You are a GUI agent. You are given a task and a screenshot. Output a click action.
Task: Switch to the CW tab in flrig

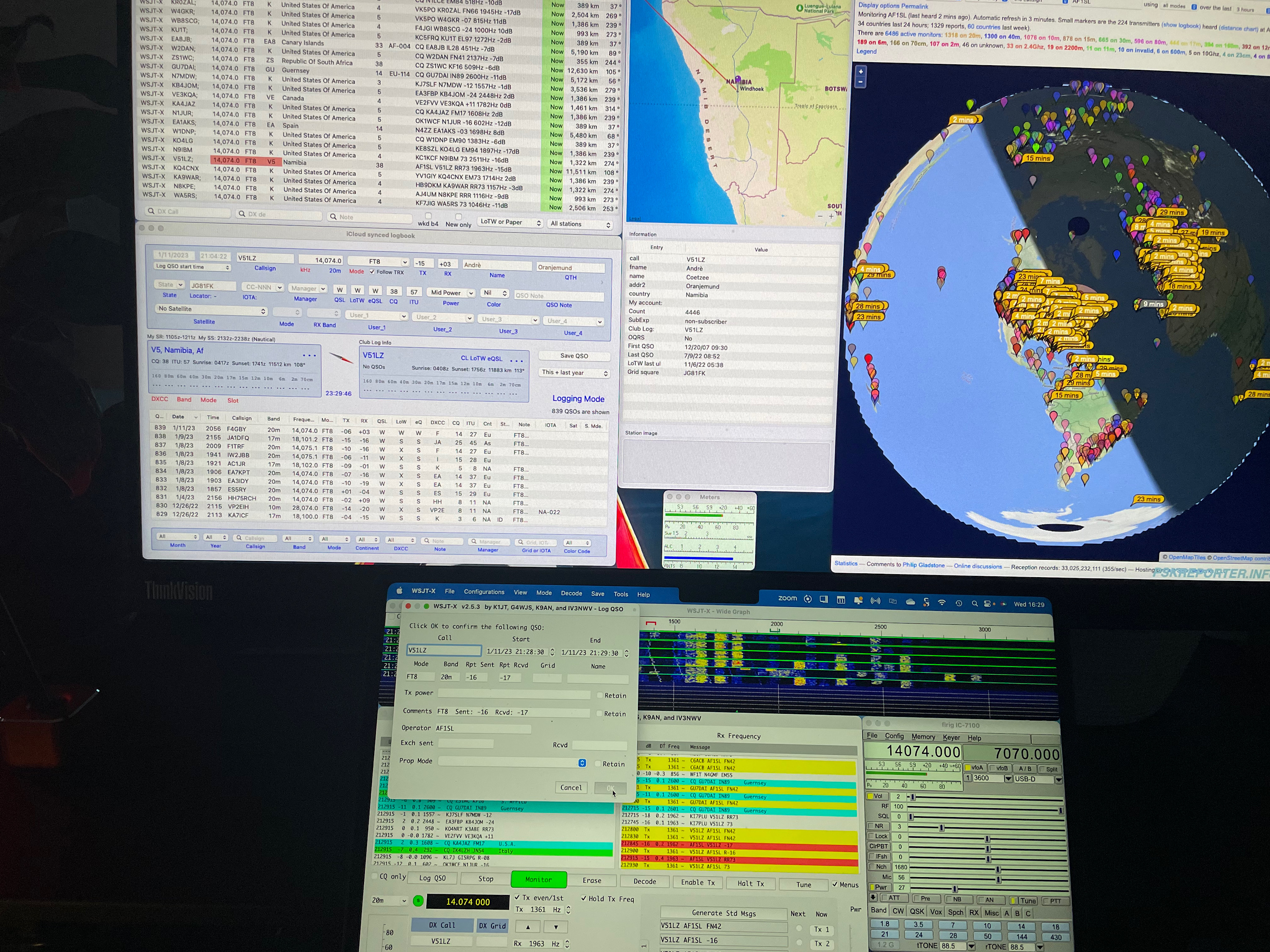tap(897, 911)
